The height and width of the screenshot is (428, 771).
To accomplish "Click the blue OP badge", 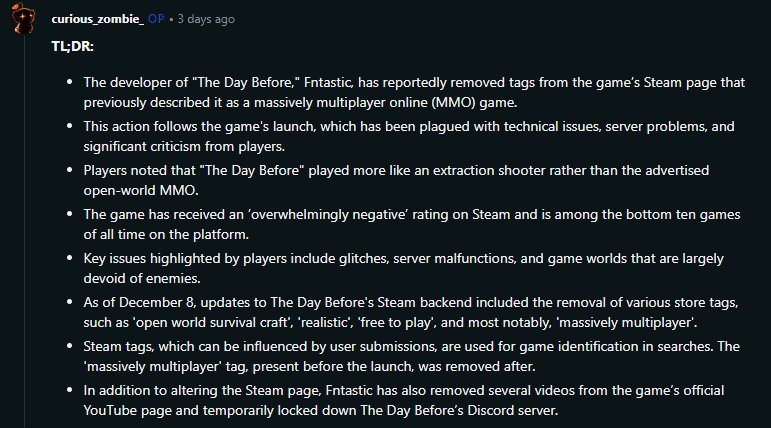I will pyautogui.click(x=156, y=19).
